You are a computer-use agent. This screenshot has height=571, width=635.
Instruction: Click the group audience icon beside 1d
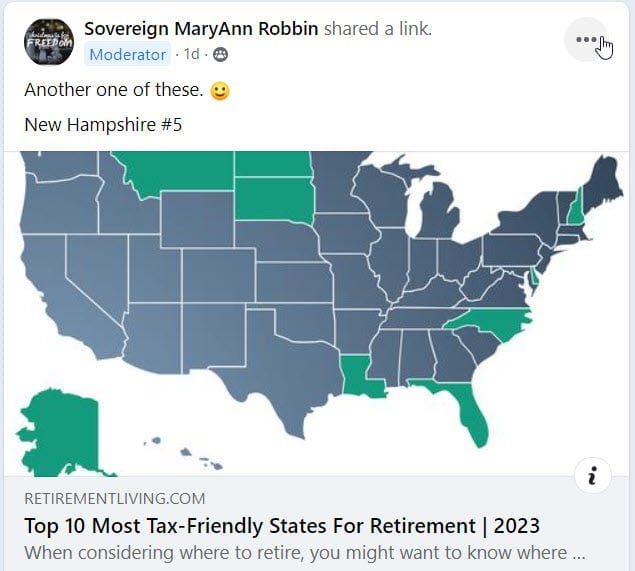220,54
